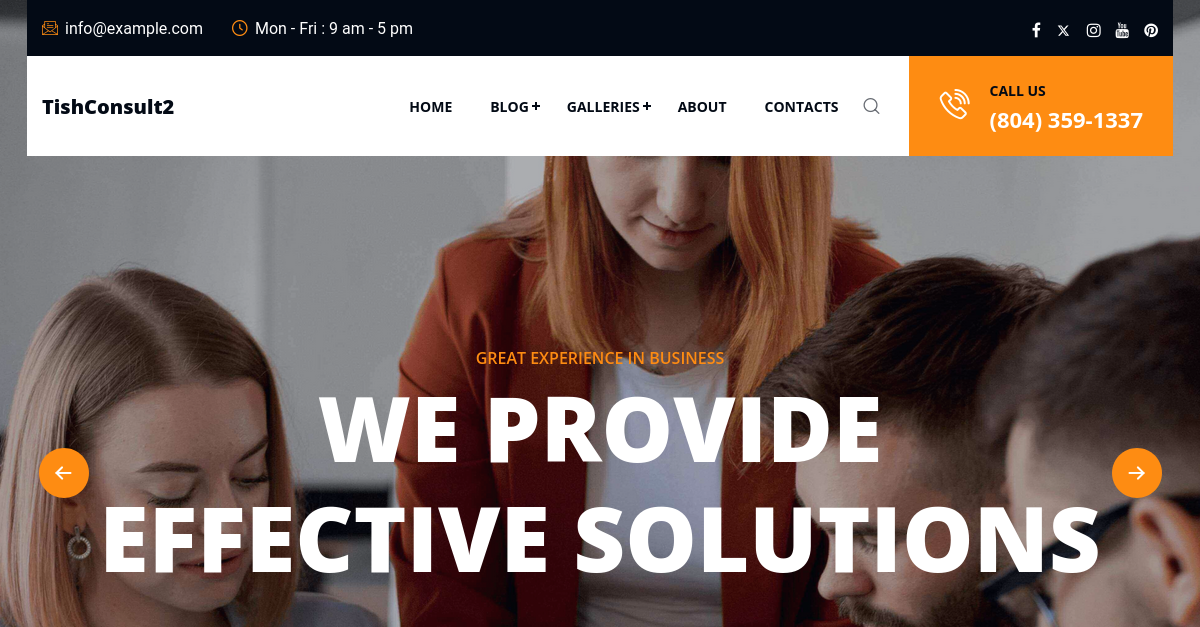Click the Galleries menu label
Screen dimensions: 1200x627
pos(603,107)
